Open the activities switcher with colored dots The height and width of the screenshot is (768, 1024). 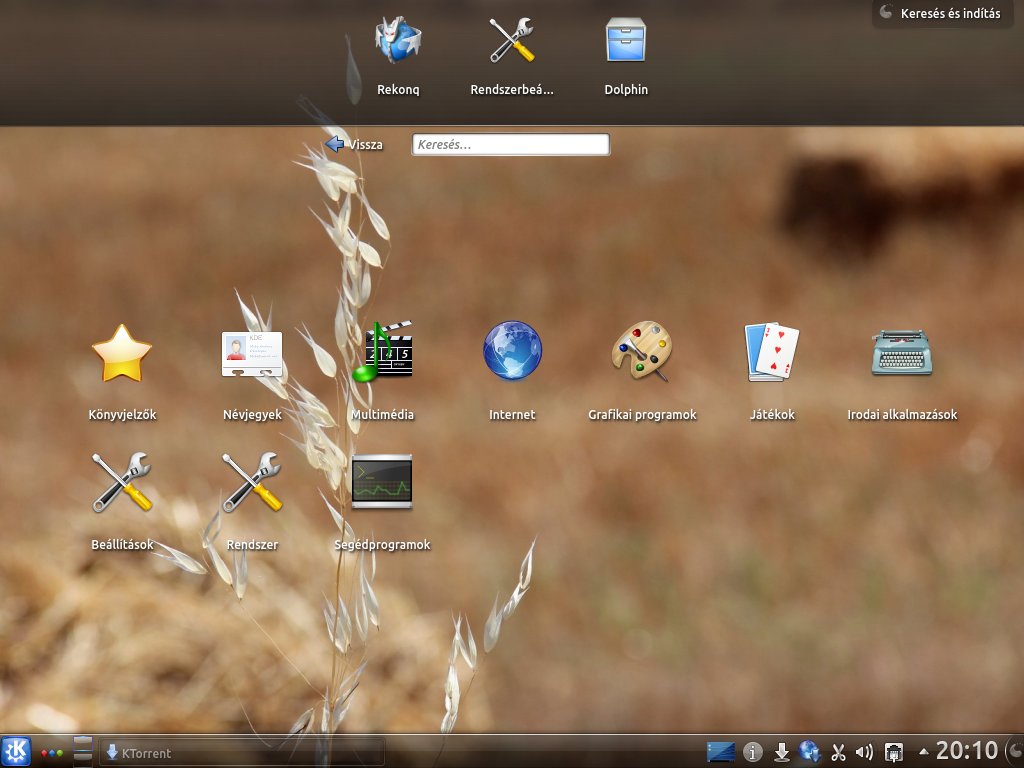[x=52, y=753]
